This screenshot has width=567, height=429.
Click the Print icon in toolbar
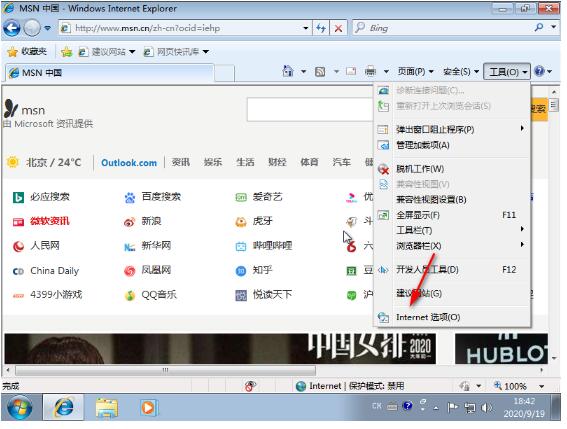point(370,71)
